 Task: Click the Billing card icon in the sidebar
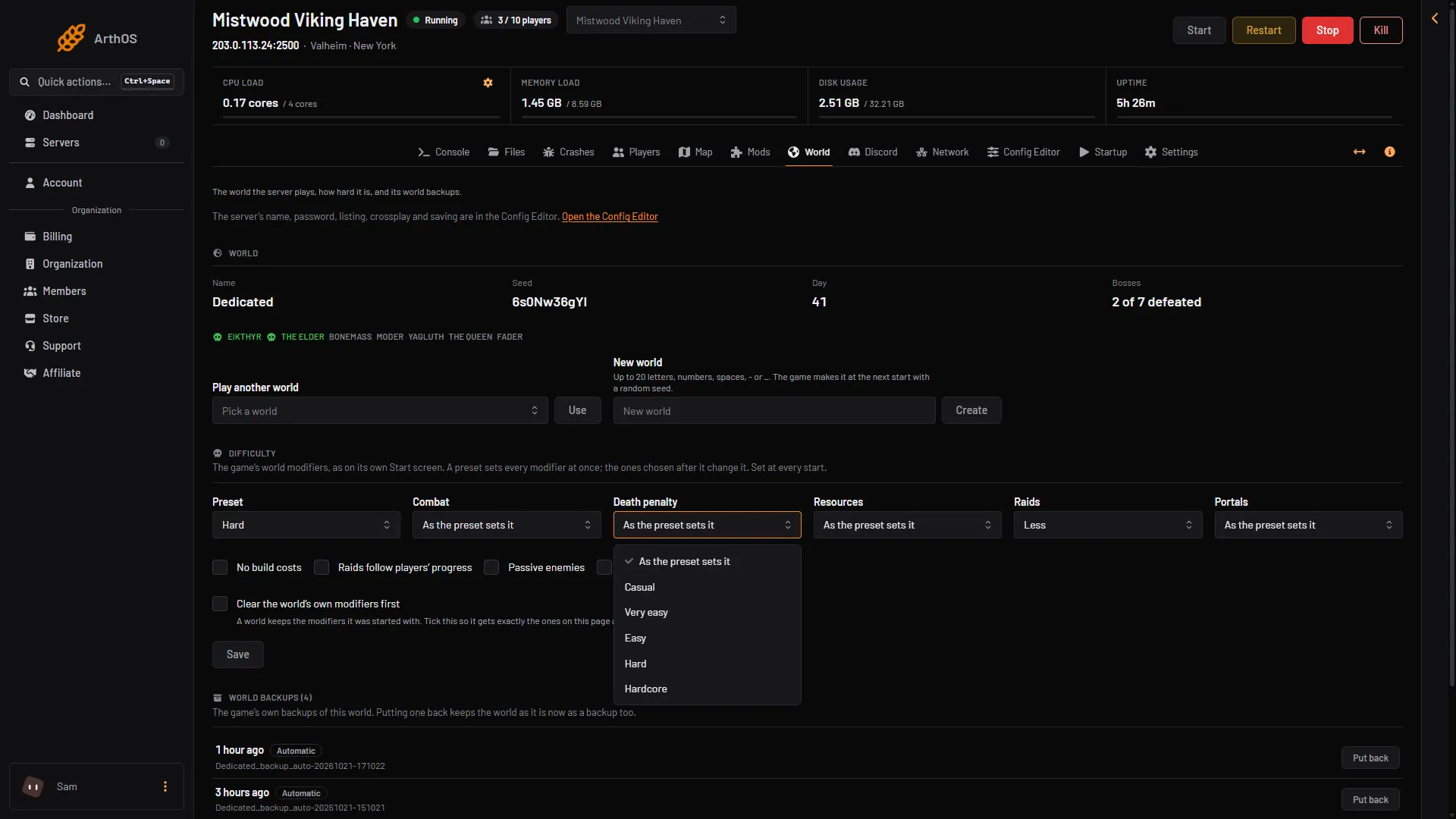(x=30, y=237)
